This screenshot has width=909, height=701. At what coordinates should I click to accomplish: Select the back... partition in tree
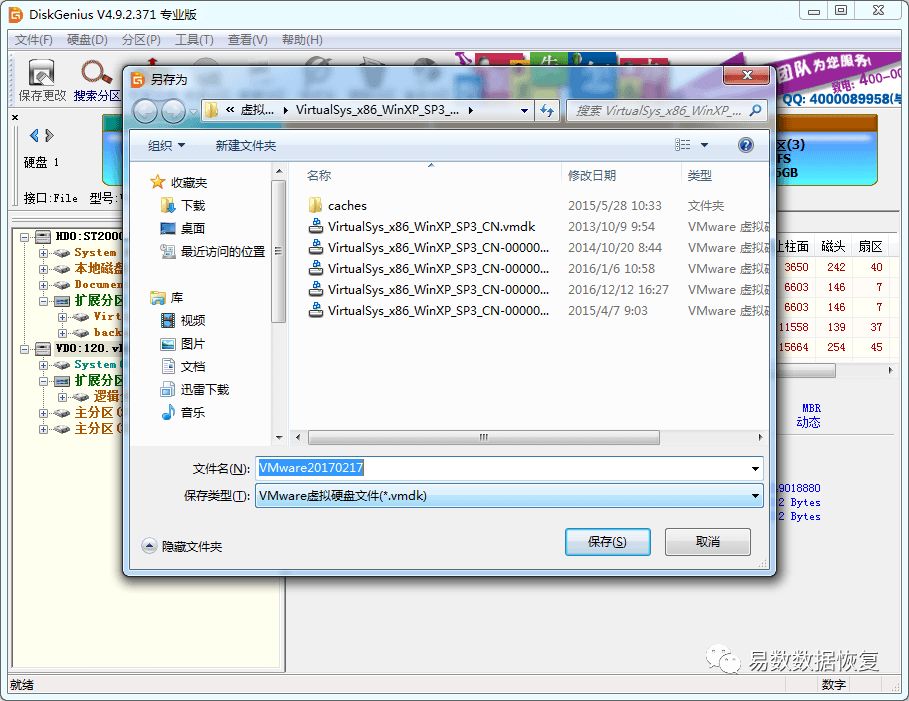click(107, 333)
